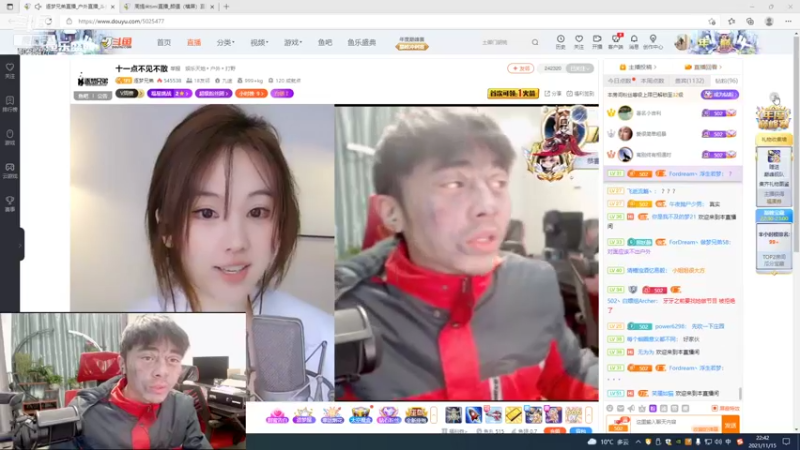This screenshot has height=450, width=800.
Task: Switch to the 贵宾(1132) tab
Action: point(689,81)
